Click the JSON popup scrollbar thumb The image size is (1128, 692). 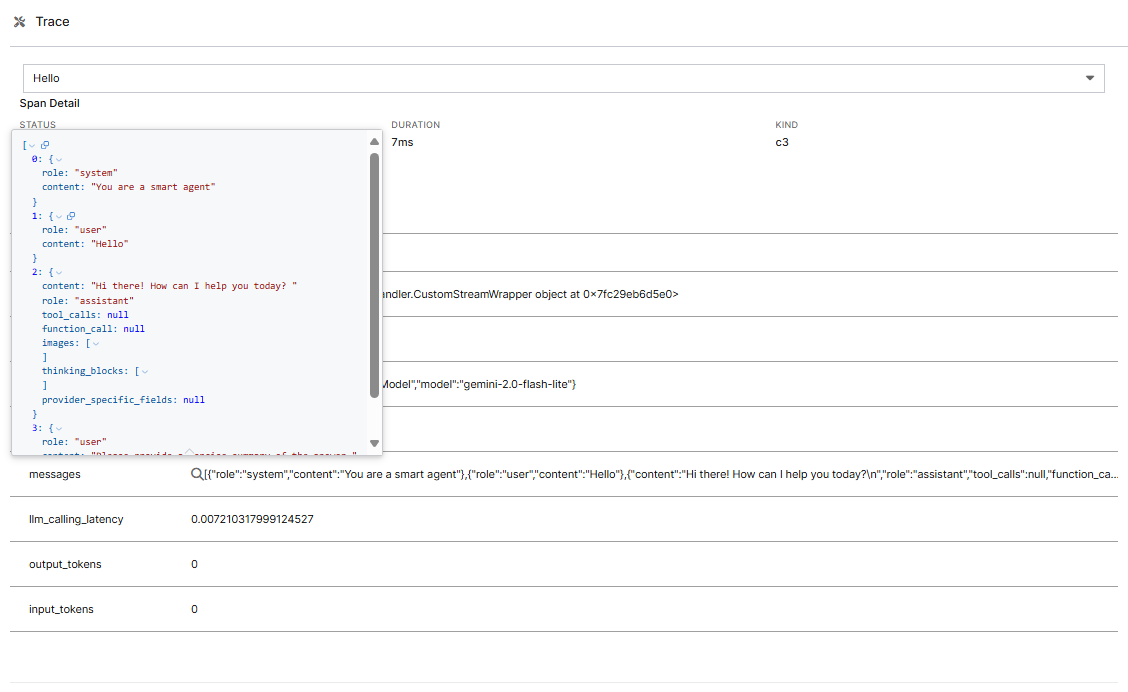(x=374, y=270)
